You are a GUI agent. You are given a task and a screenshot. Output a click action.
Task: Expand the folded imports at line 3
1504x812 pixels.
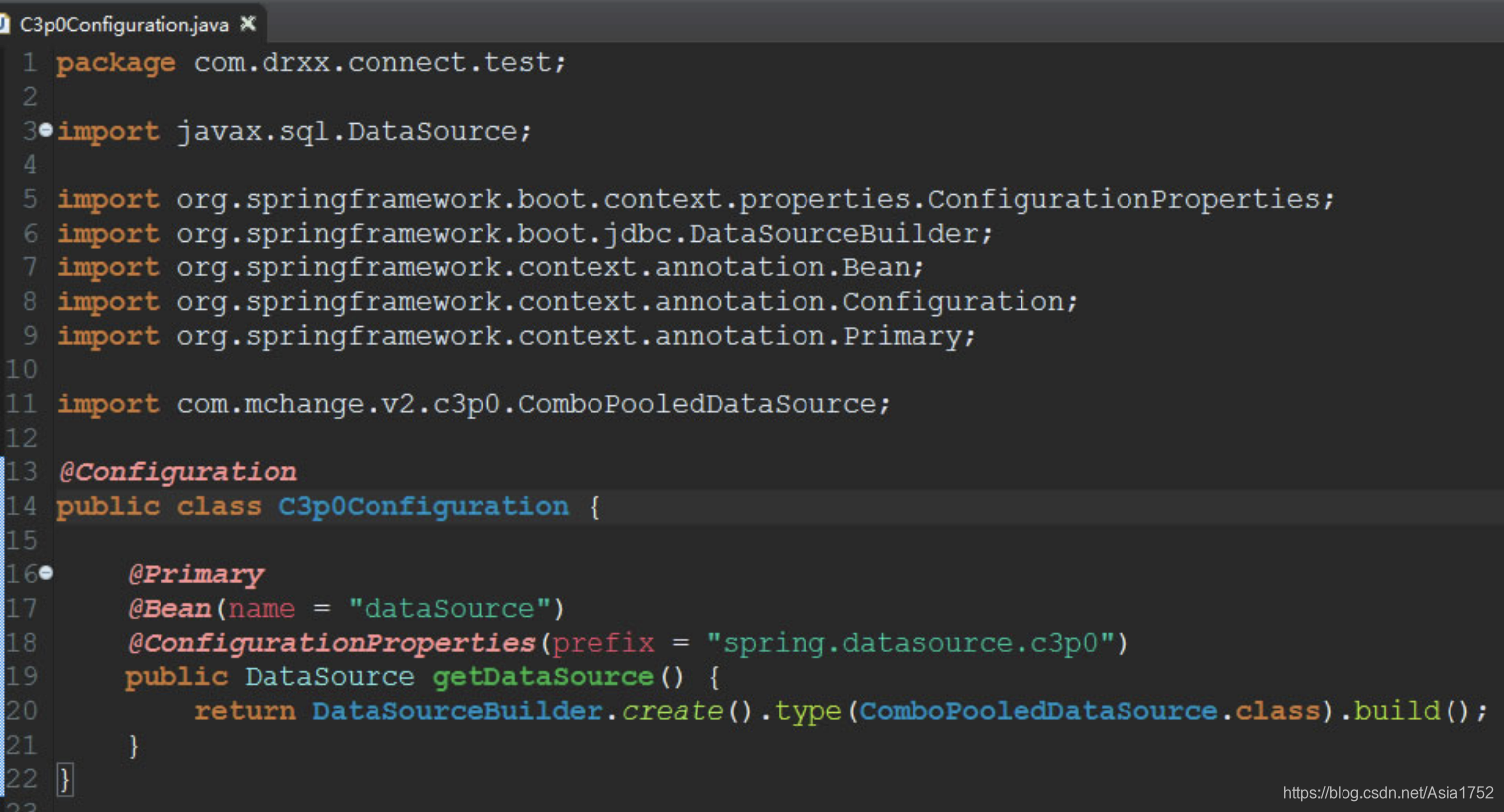point(46,130)
